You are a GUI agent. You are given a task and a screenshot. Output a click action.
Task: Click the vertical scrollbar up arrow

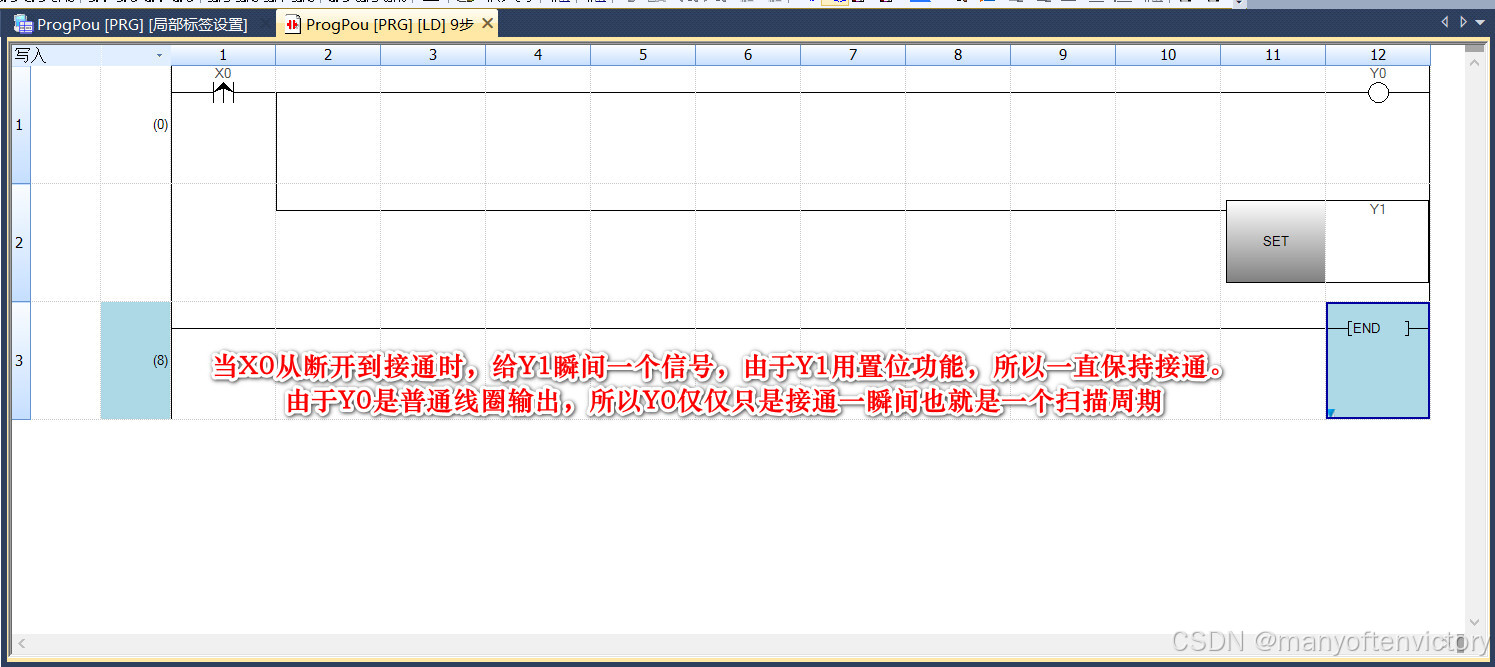pyautogui.click(x=1473, y=62)
